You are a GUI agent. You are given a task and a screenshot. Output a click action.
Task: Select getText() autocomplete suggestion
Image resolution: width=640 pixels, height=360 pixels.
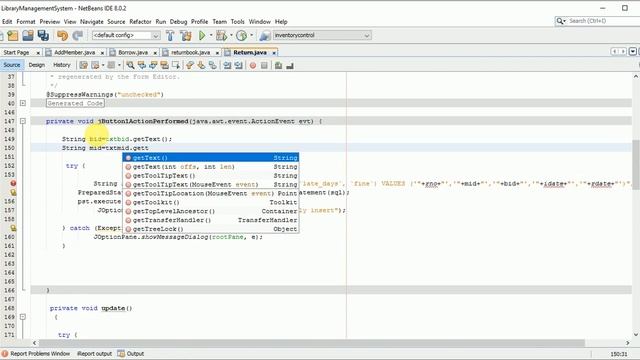click(211, 158)
